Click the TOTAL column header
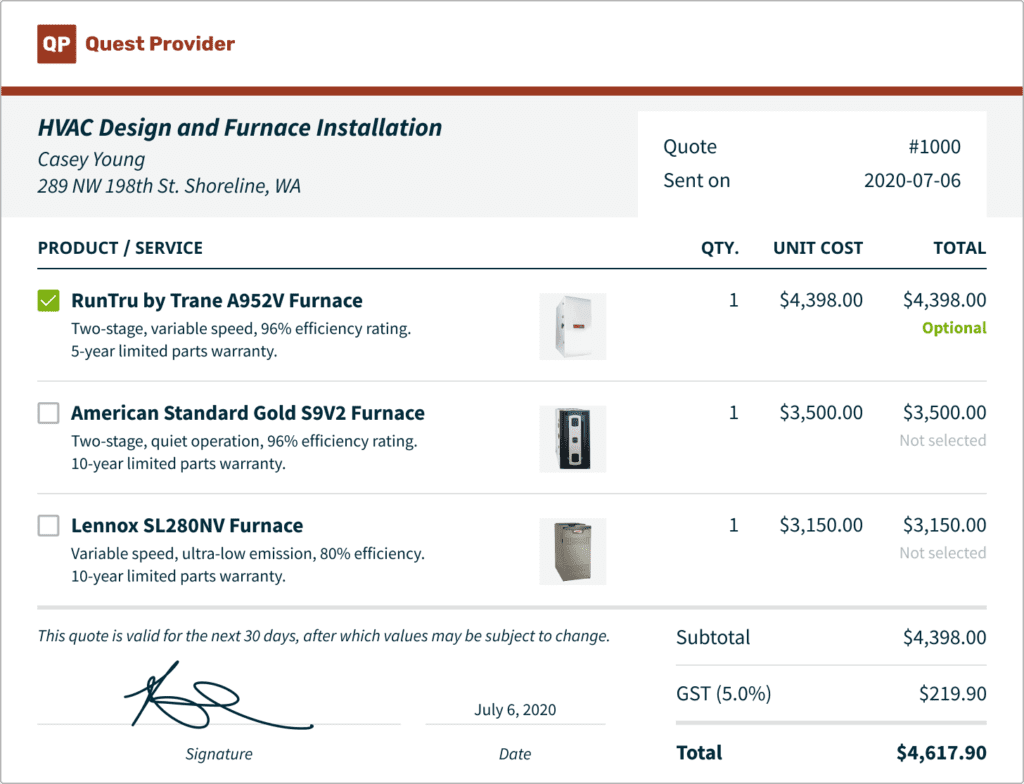 (959, 248)
